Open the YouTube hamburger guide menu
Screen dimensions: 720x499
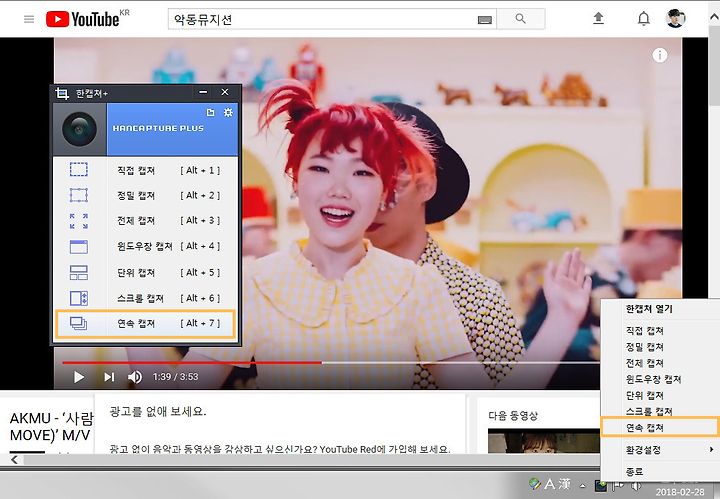pos(29,19)
